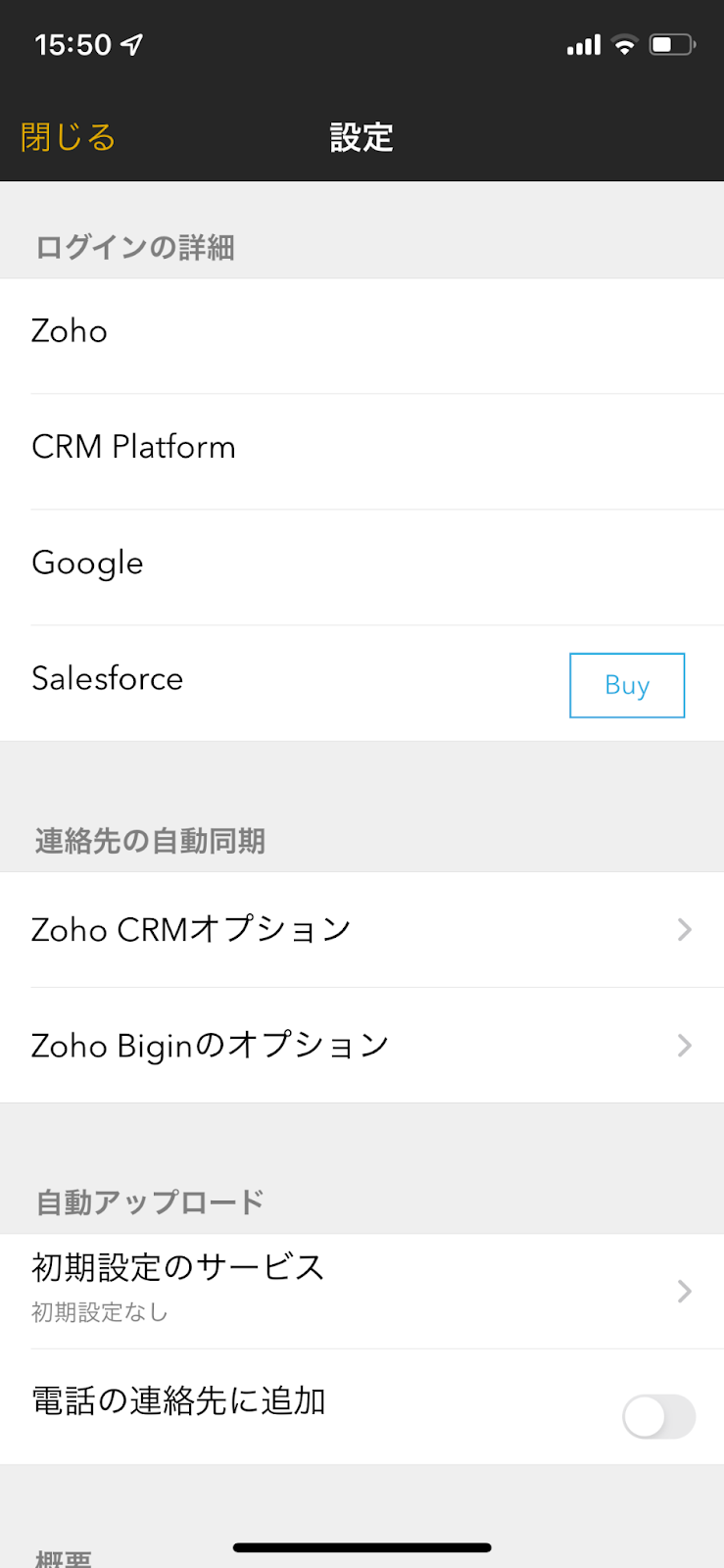724x1568 pixels.
Task: Toggle 電話の連絡先に追加 switch
Action: click(659, 1417)
